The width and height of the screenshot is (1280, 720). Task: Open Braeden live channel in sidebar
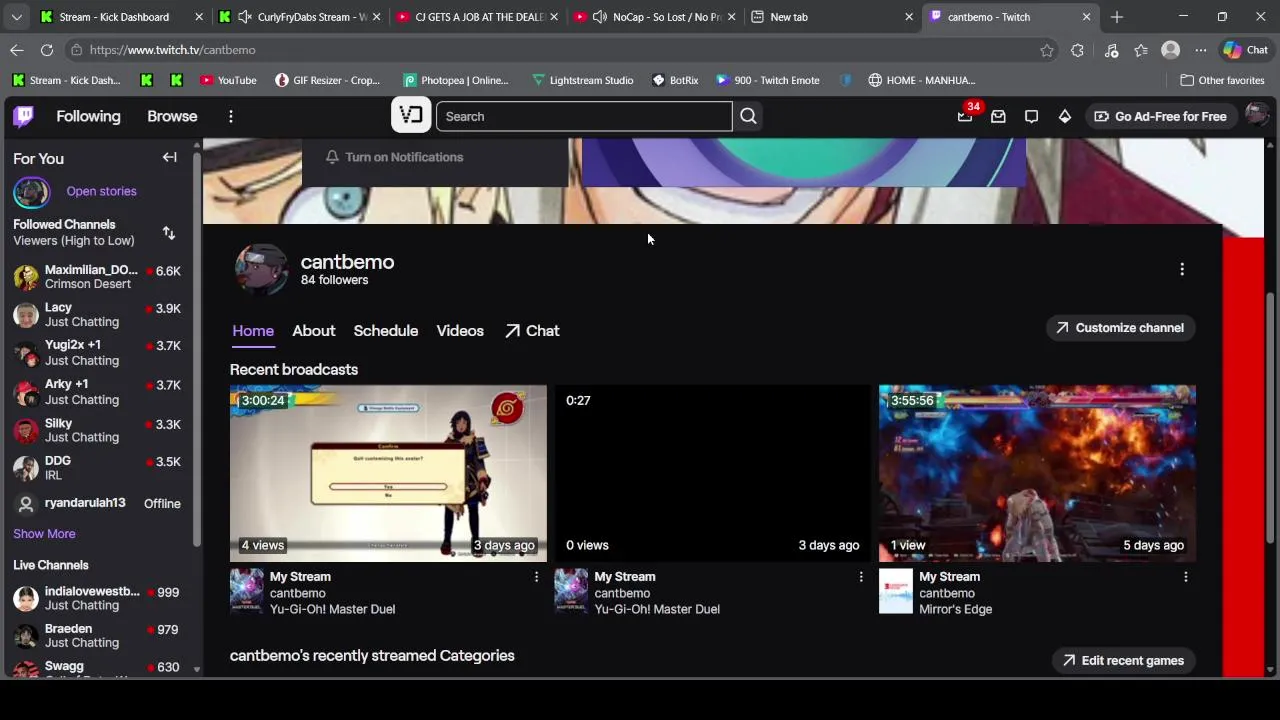point(97,636)
